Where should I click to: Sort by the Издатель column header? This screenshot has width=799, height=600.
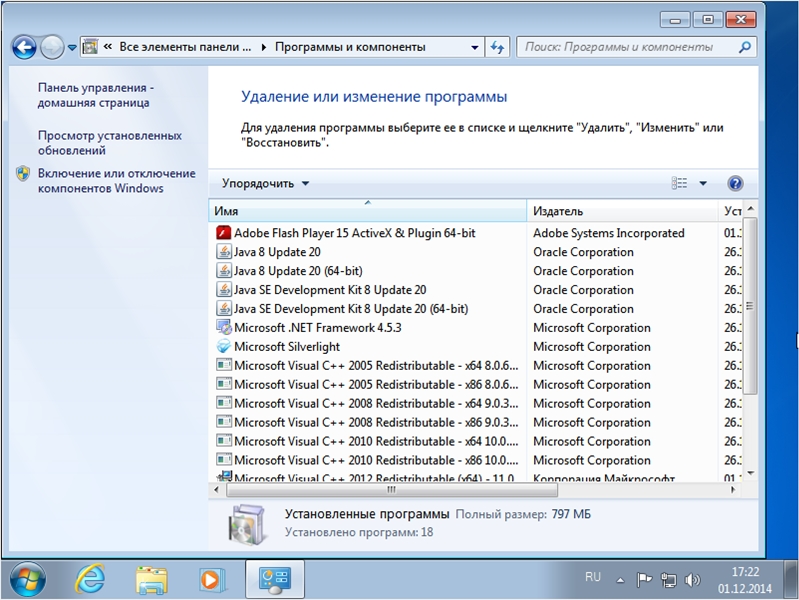(622, 211)
